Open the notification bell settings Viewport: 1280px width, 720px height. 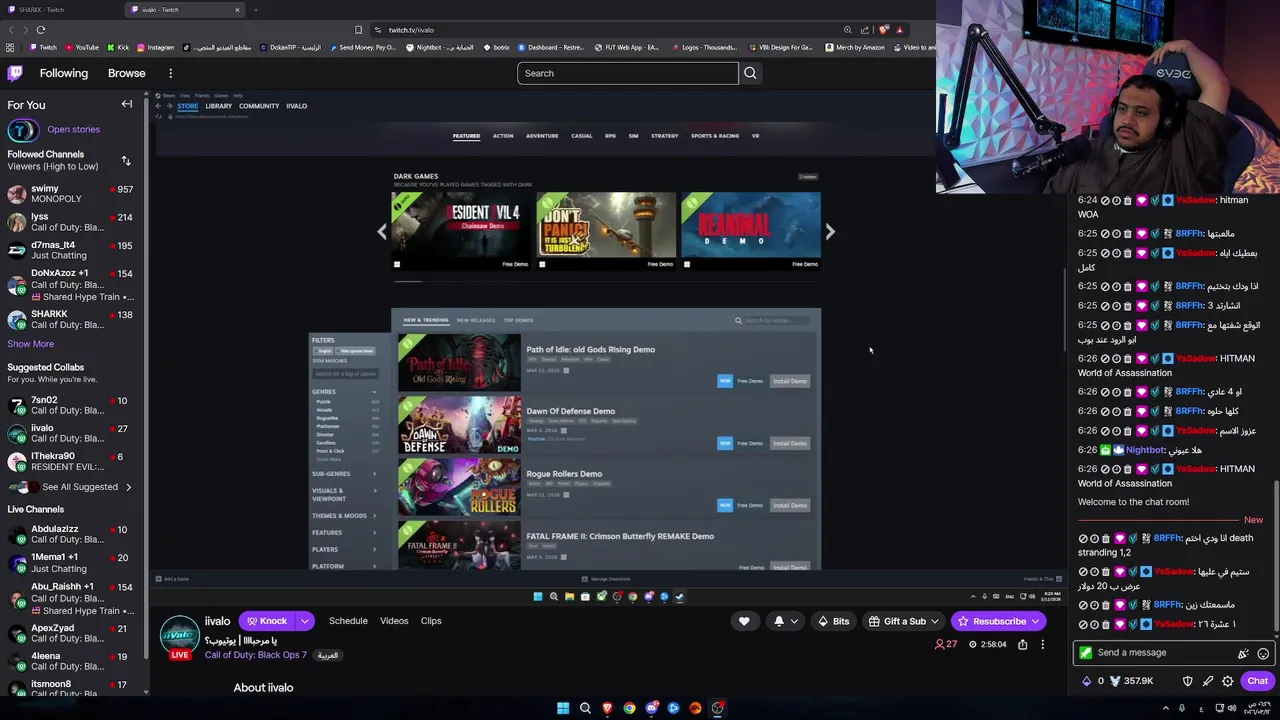[786, 621]
